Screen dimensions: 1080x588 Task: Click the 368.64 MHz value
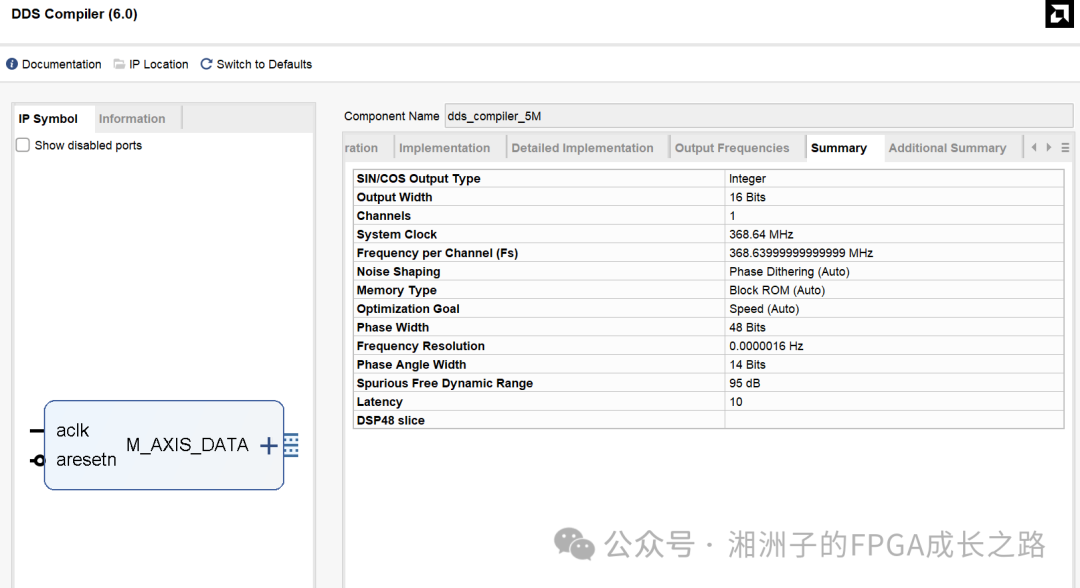pyautogui.click(x=761, y=234)
